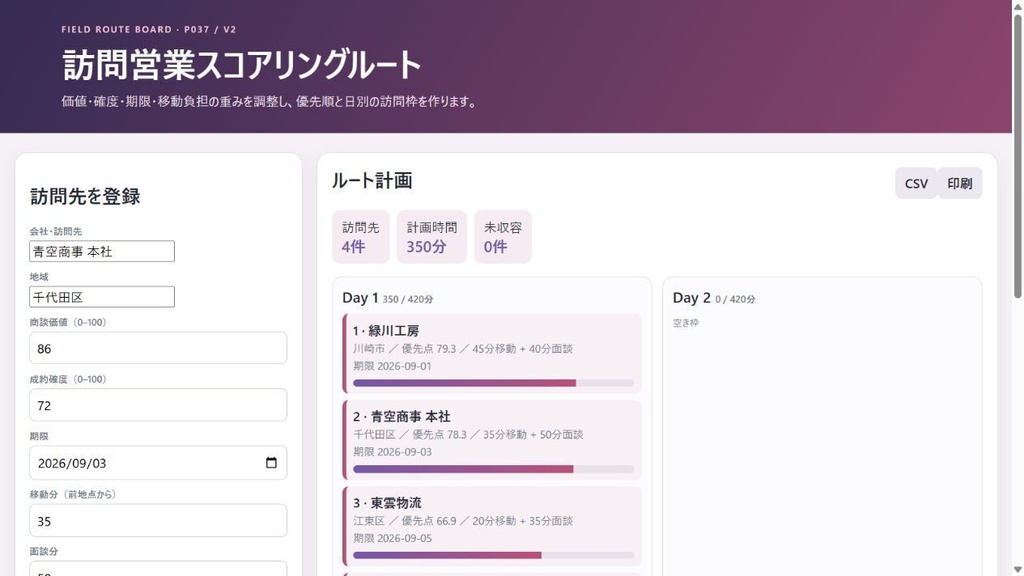Screen dimensions: 1024x576
Task: Click the 期限 2026-09-03 text on 青空商事 card
Action: coord(392,451)
